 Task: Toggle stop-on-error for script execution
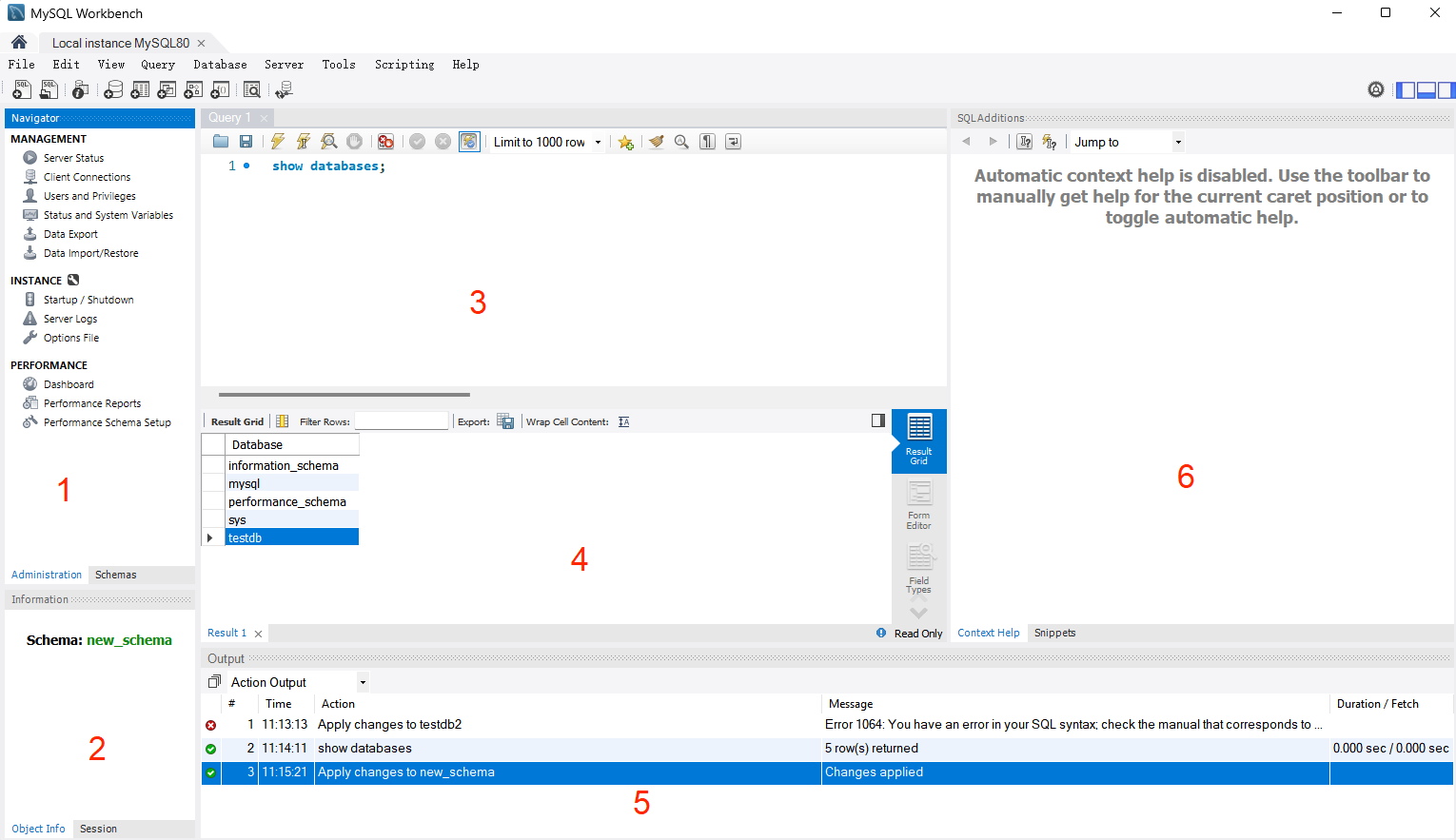pos(385,142)
